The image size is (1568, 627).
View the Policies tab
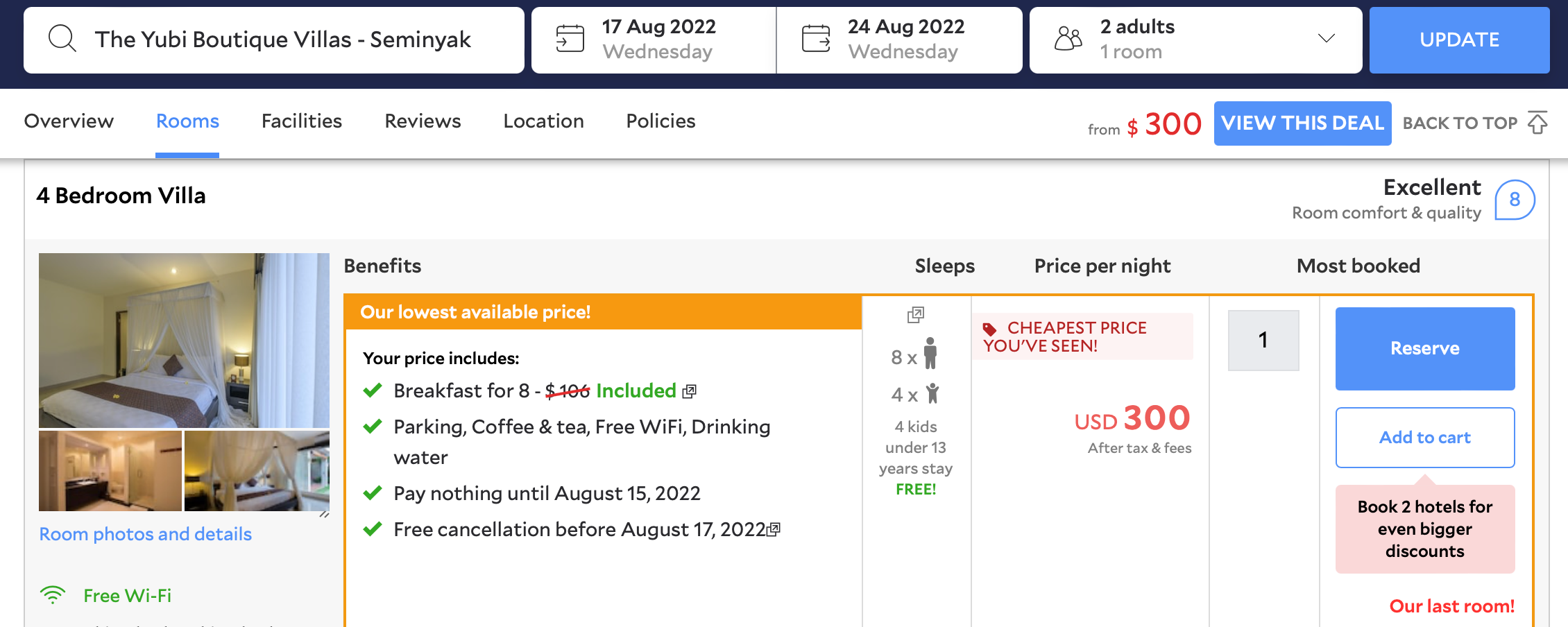(x=661, y=121)
